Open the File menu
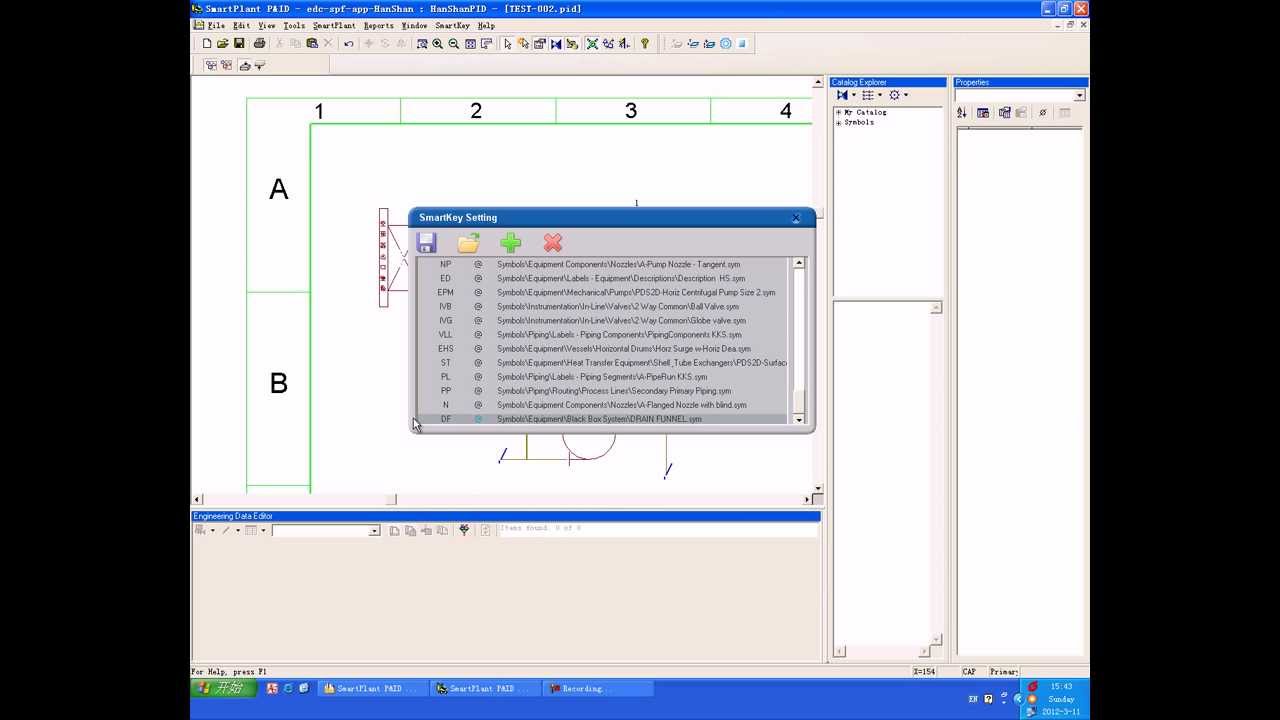1280x720 pixels. click(x=216, y=25)
